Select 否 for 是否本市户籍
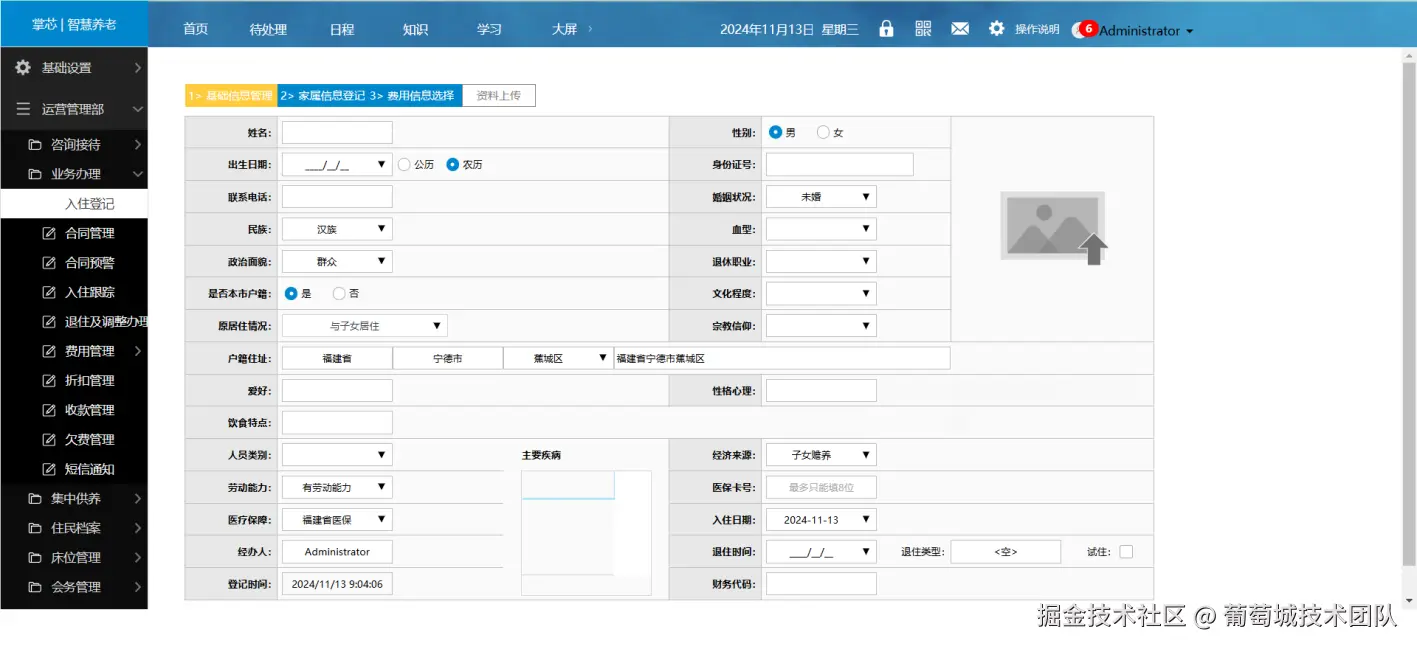The width and height of the screenshot is (1417, 649). click(x=339, y=294)
